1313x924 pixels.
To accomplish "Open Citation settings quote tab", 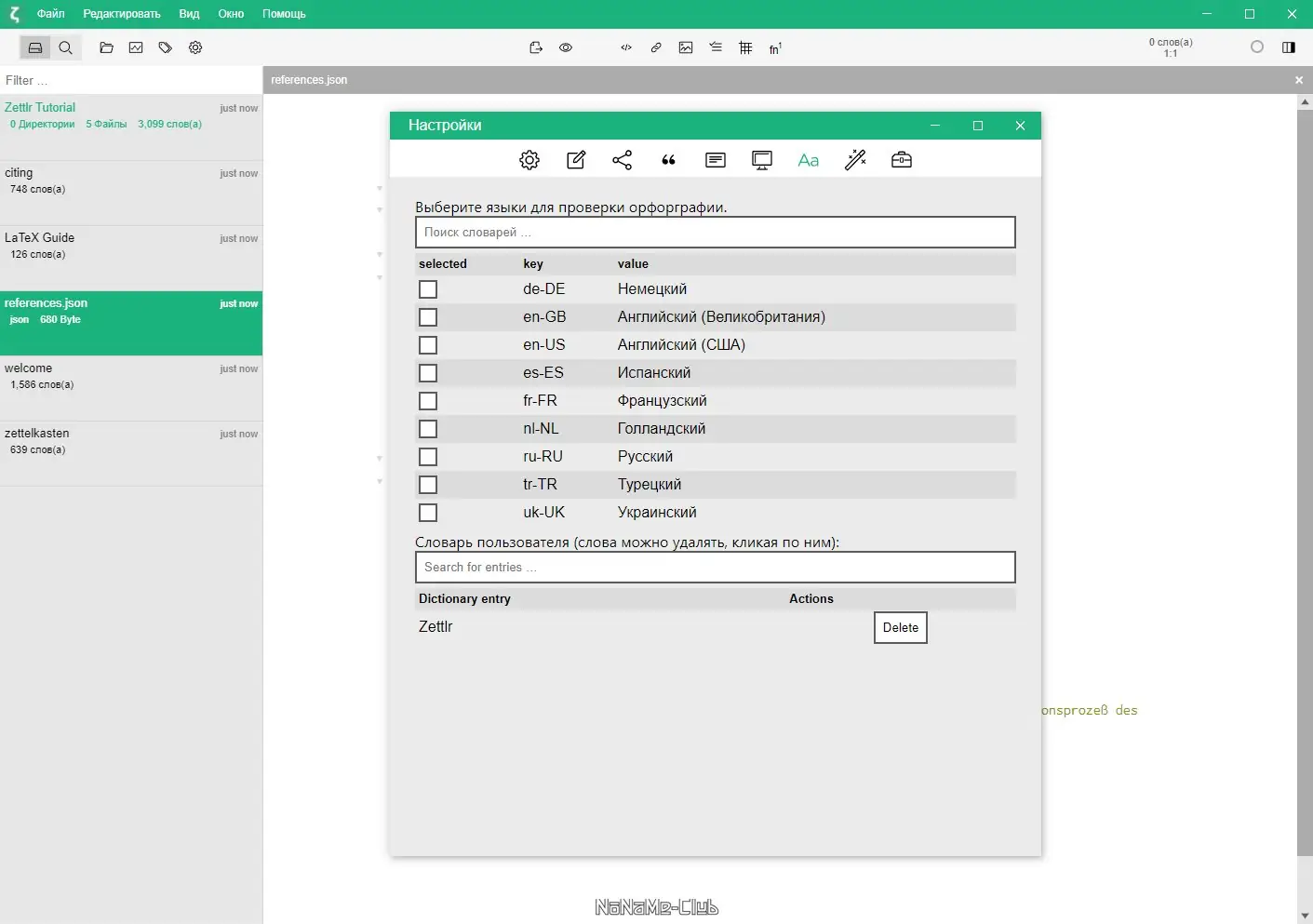I will point(668,160).
